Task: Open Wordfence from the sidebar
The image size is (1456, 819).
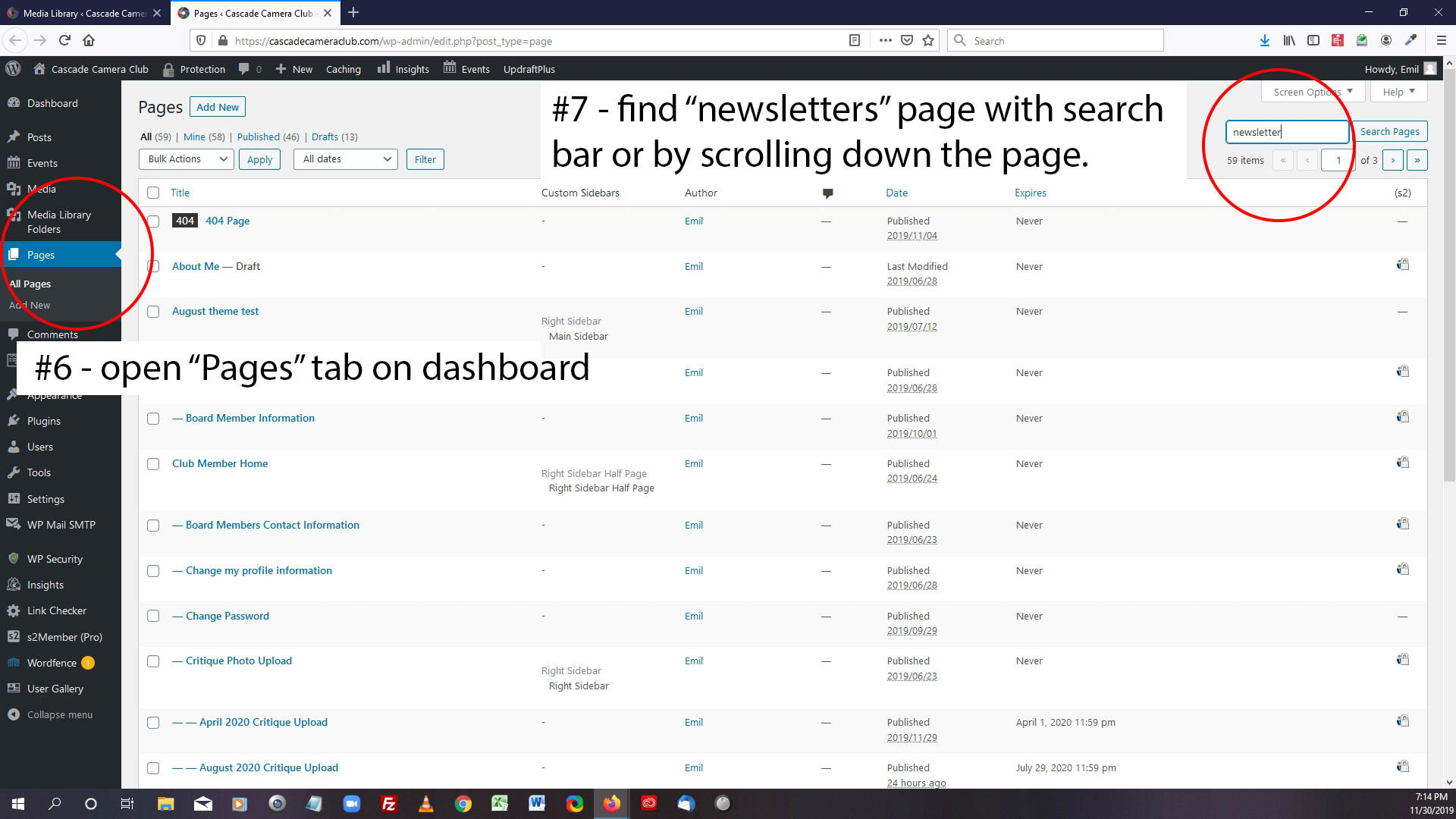Action: [52, 663]
